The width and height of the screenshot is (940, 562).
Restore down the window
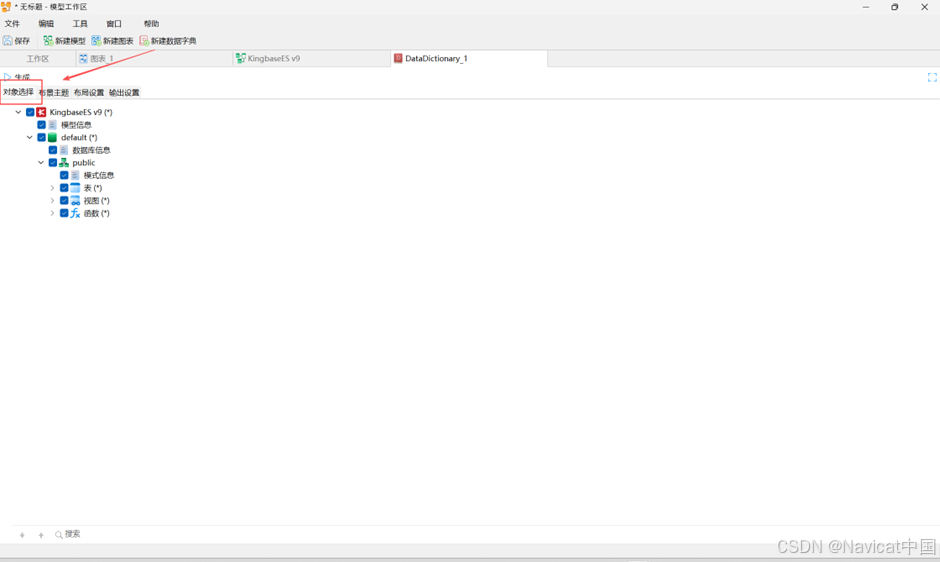pyautogui.click(x=894, y=7)
